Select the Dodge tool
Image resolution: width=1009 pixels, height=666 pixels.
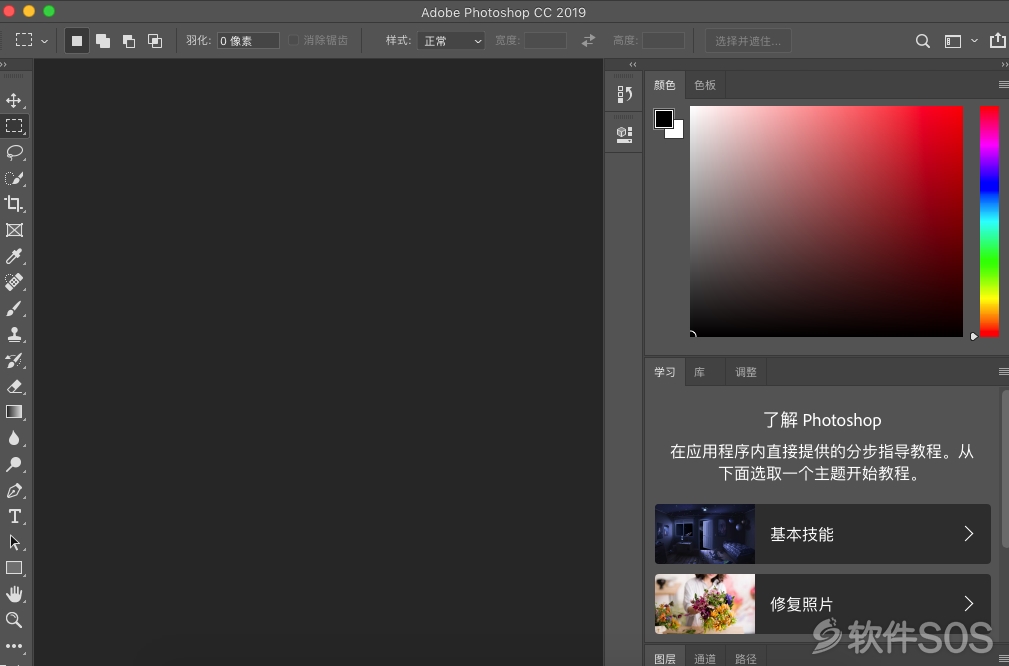coord(14,464)
